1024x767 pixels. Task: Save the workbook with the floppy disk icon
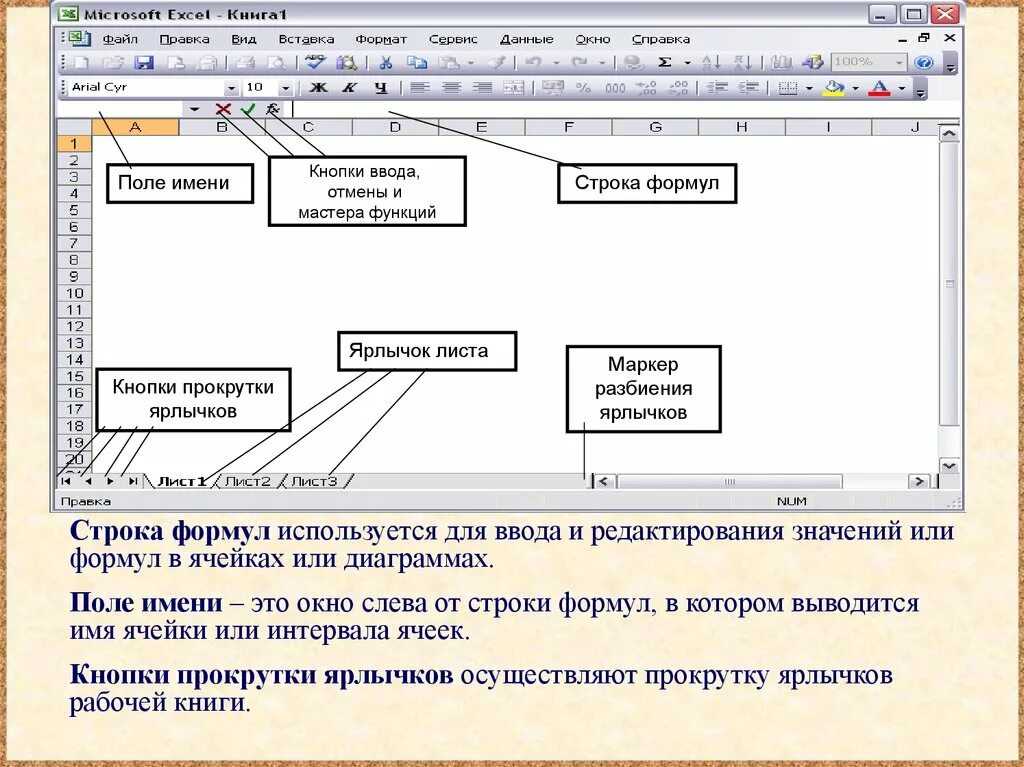tap(144, 63)
